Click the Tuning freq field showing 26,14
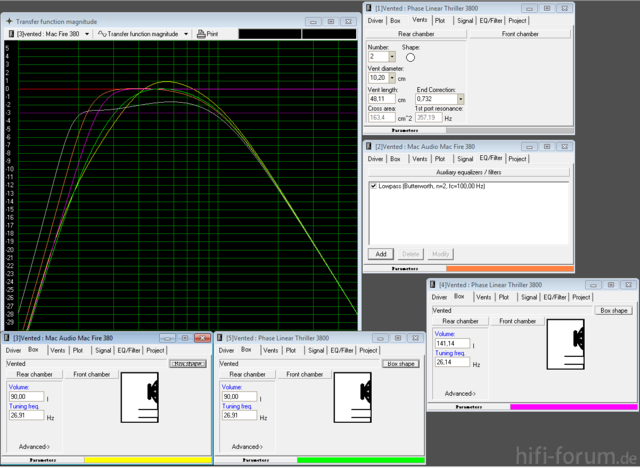The width and height of the screenshot is (640, 468). tap(452, 362)
